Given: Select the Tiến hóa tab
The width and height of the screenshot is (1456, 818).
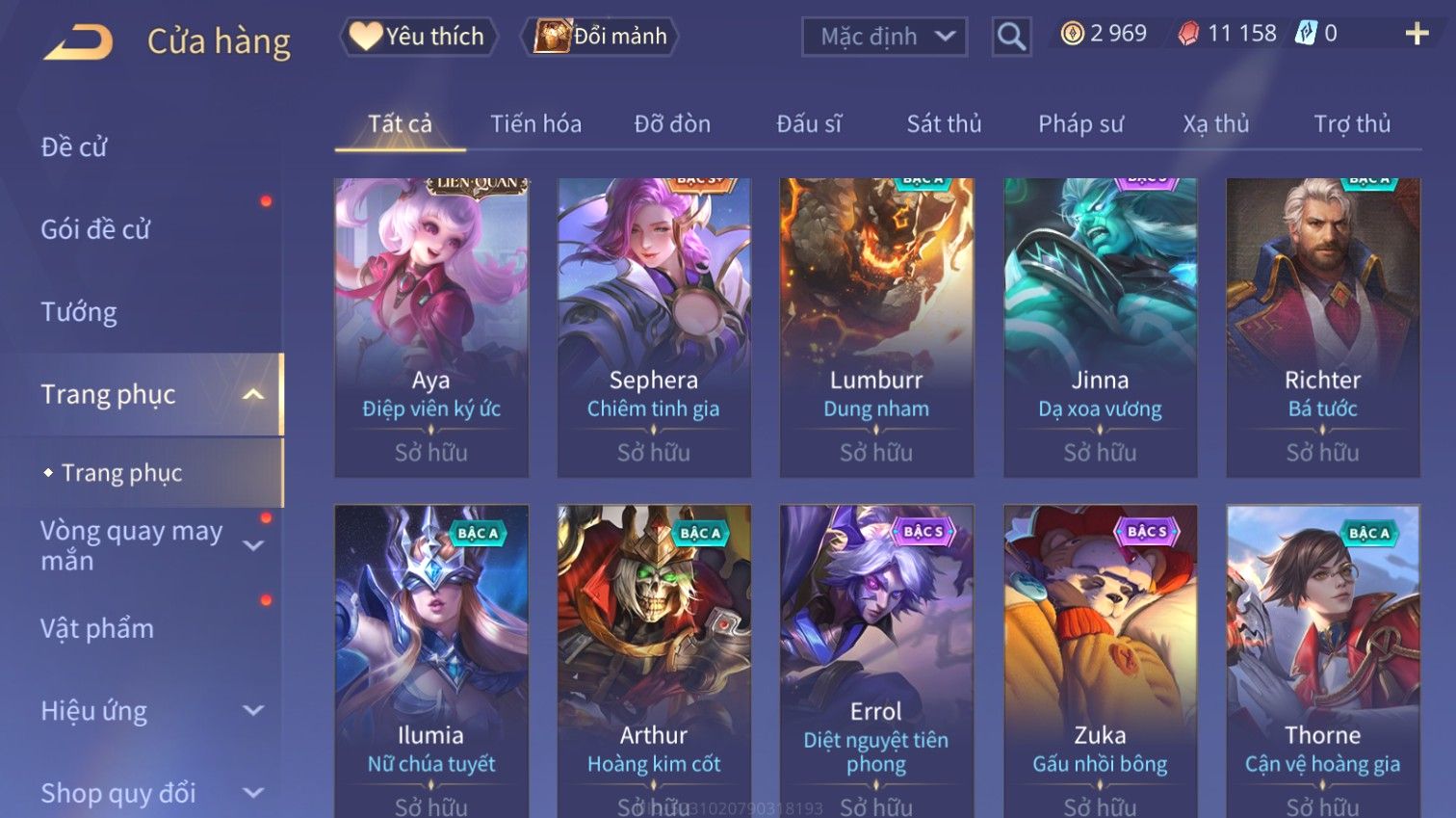Looking at the screenshot, I should (535, 124).
